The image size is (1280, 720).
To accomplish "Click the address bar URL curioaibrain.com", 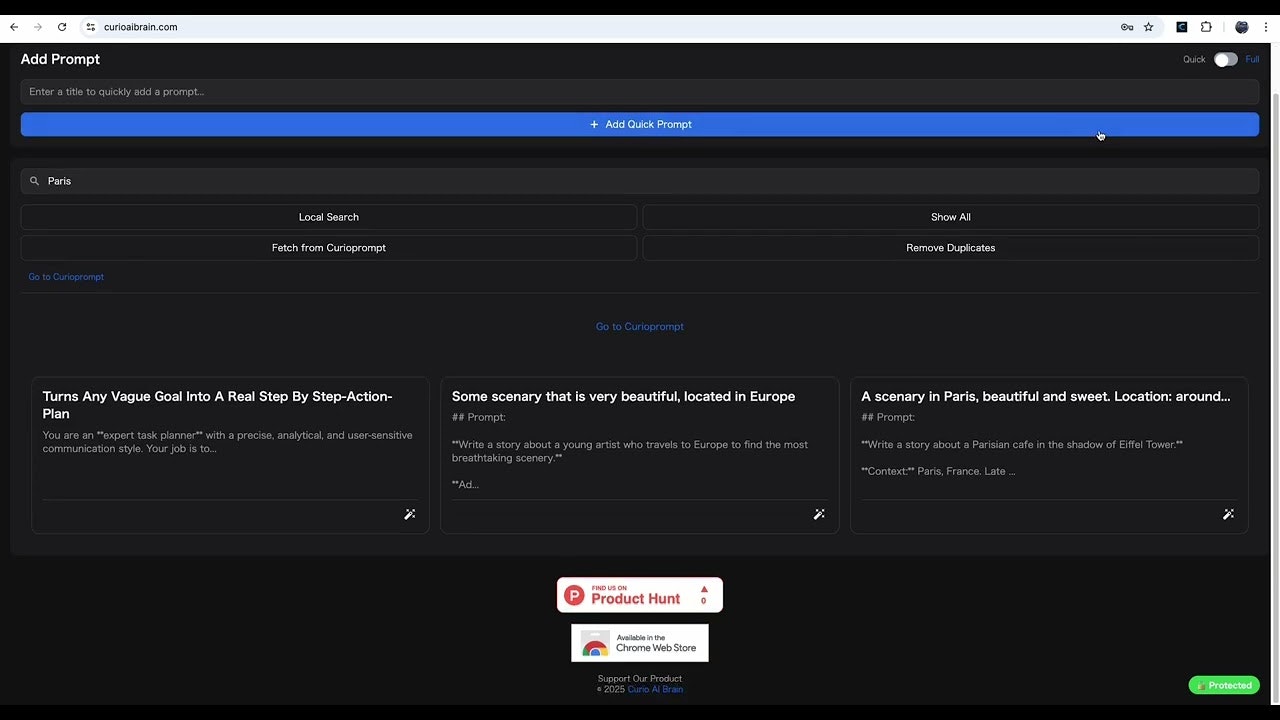I will pyautogui.click(x=140, y=27).
